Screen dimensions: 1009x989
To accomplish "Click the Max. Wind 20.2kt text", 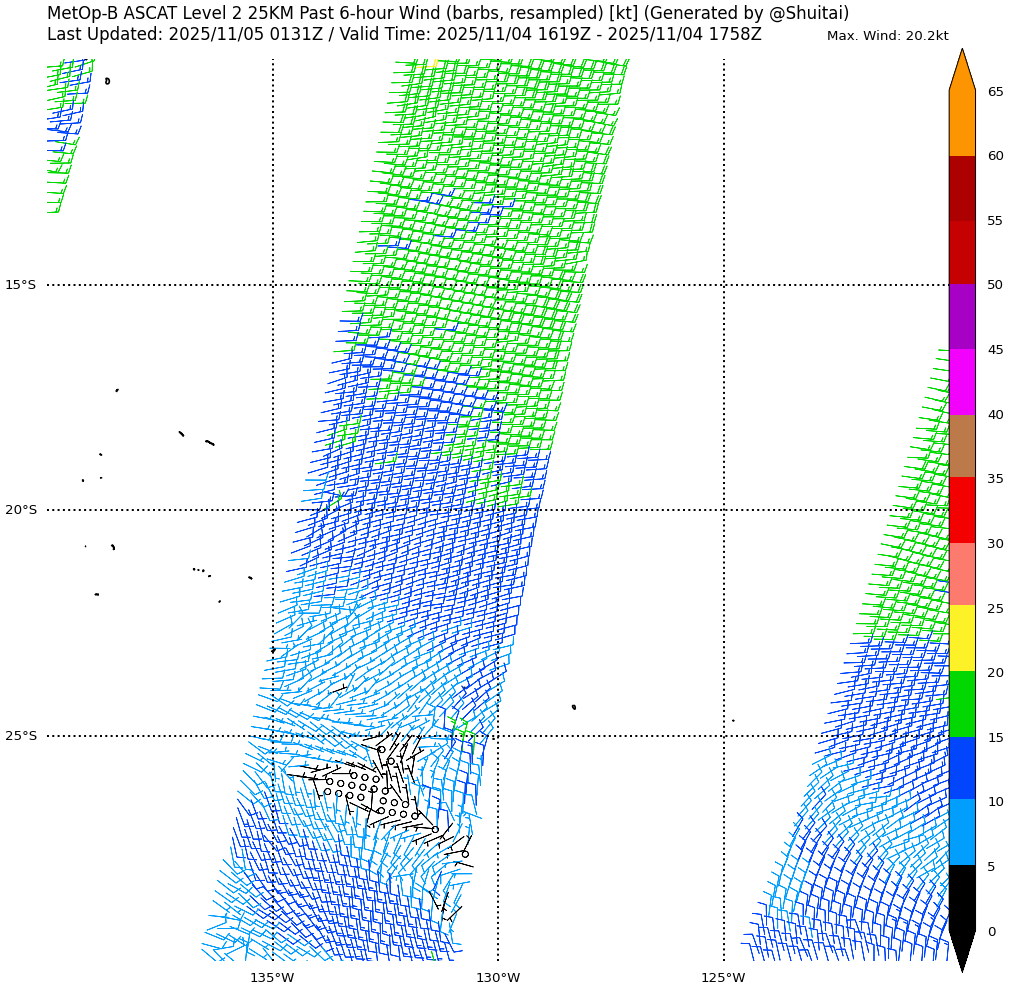I will point(887,36).
